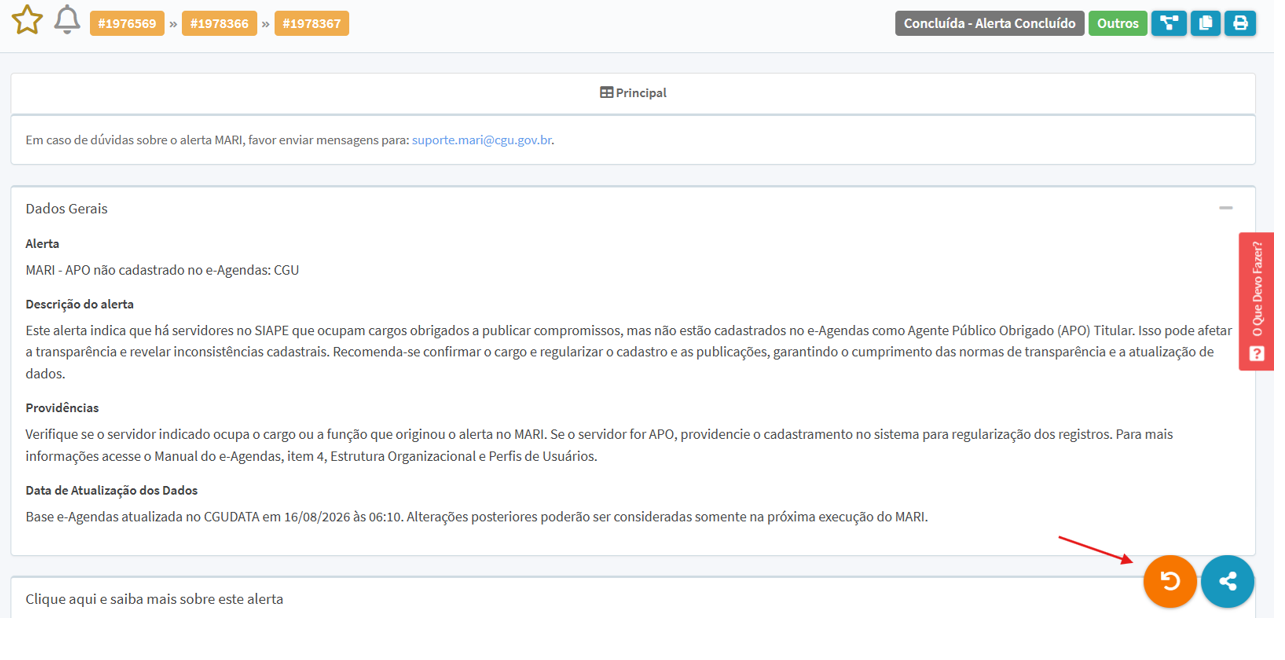Switch to the Principal tab
Image resolution: width=1285 pixels, height=660 pixels.
click(633, 93)
